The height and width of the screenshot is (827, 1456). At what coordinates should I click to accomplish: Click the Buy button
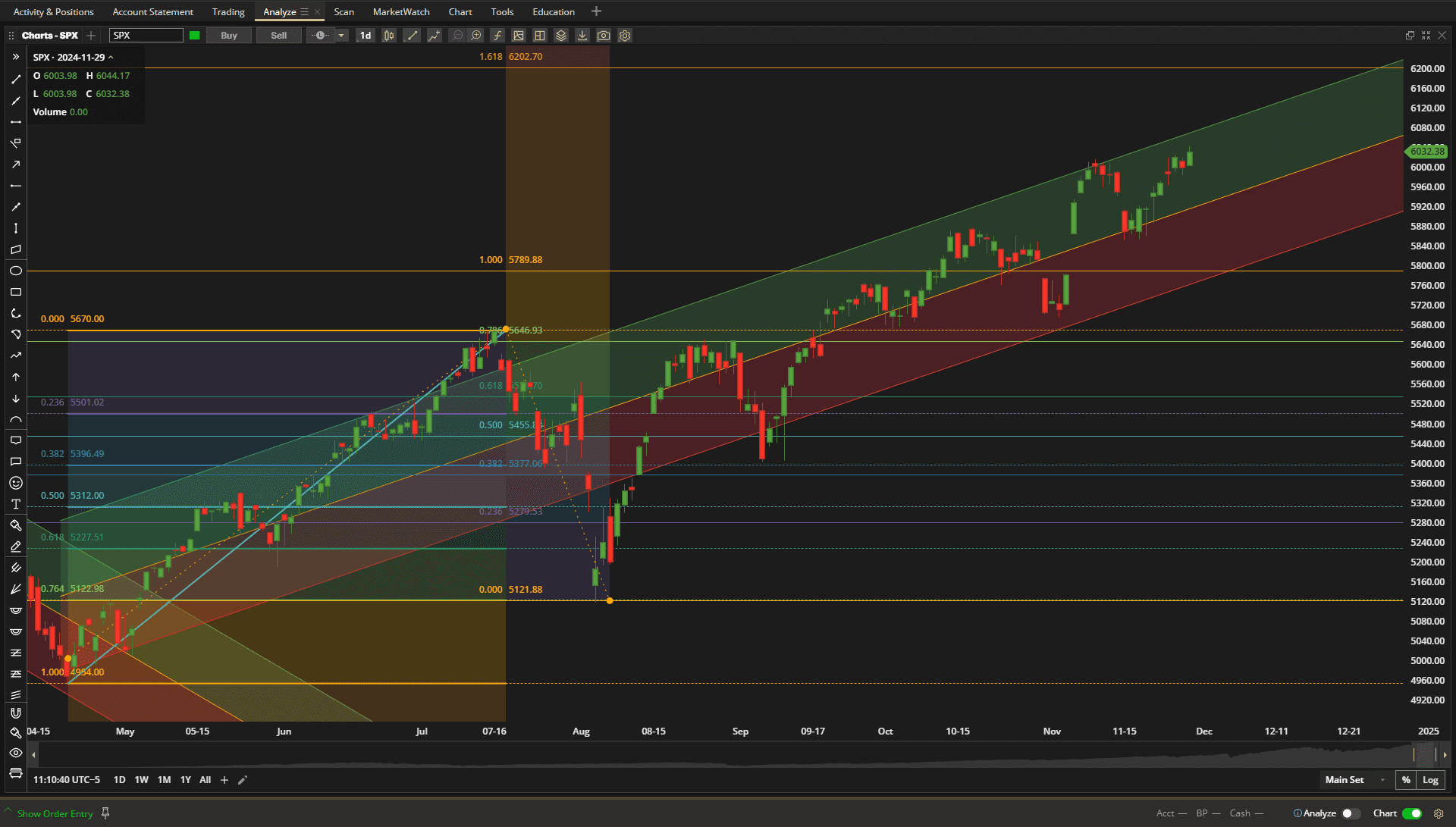(229, 36)
